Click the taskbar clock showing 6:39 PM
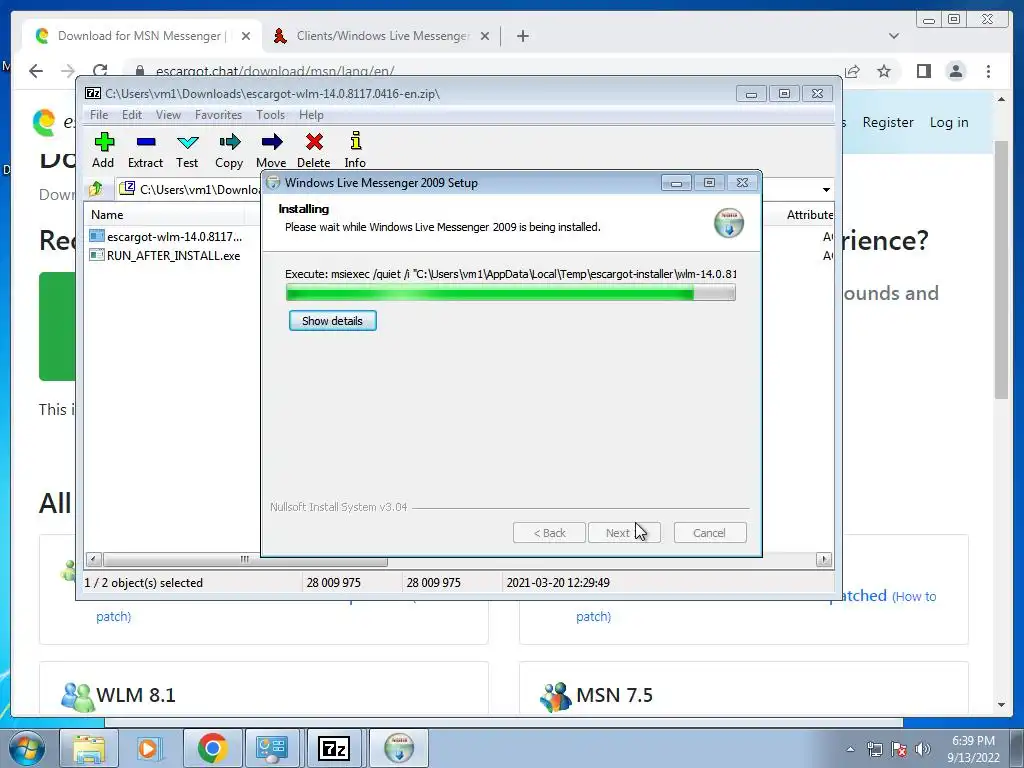 coord(973,749)
